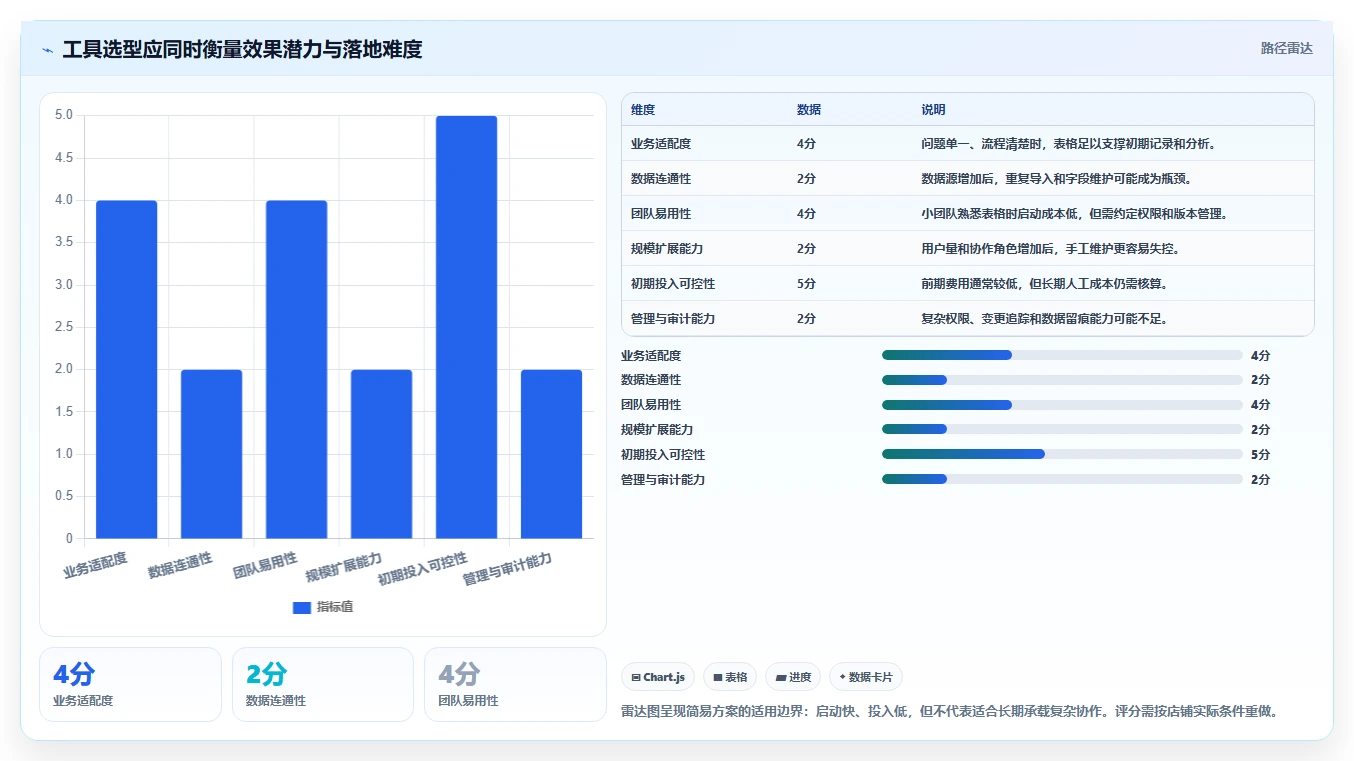
Task: Select the 团队易用性 table row cell
Action: click(661, 214)
